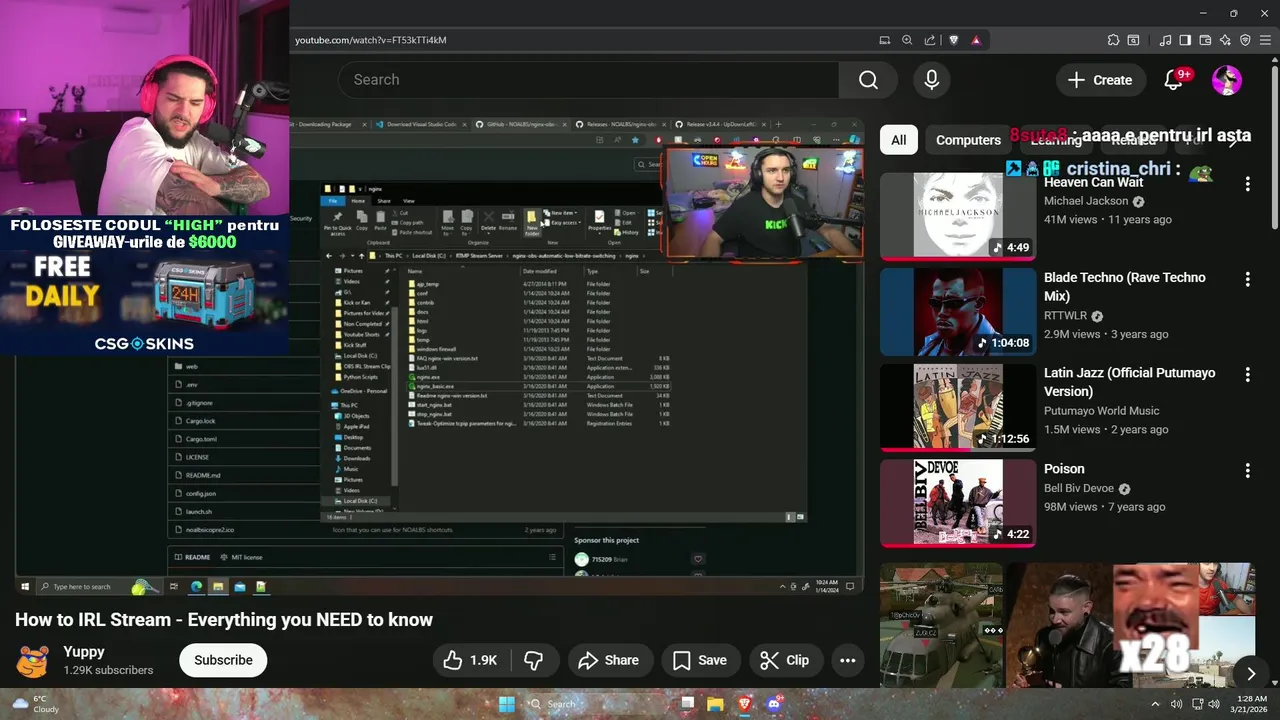Open Yuppy channel avatar

pyautogui.click(x=33, y=660)
